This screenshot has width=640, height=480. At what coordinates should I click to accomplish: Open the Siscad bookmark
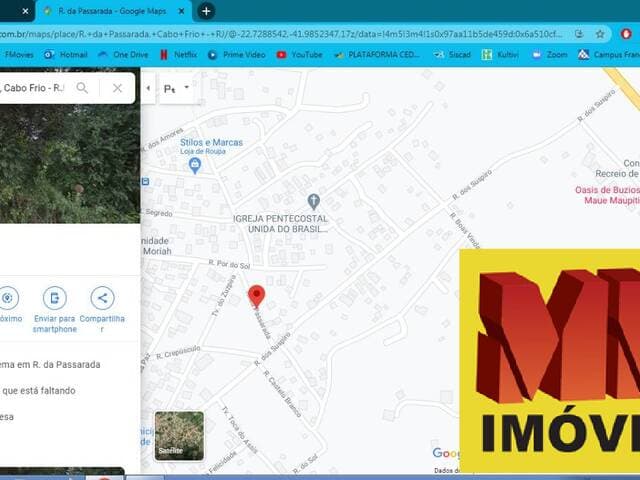pos(452,55)
